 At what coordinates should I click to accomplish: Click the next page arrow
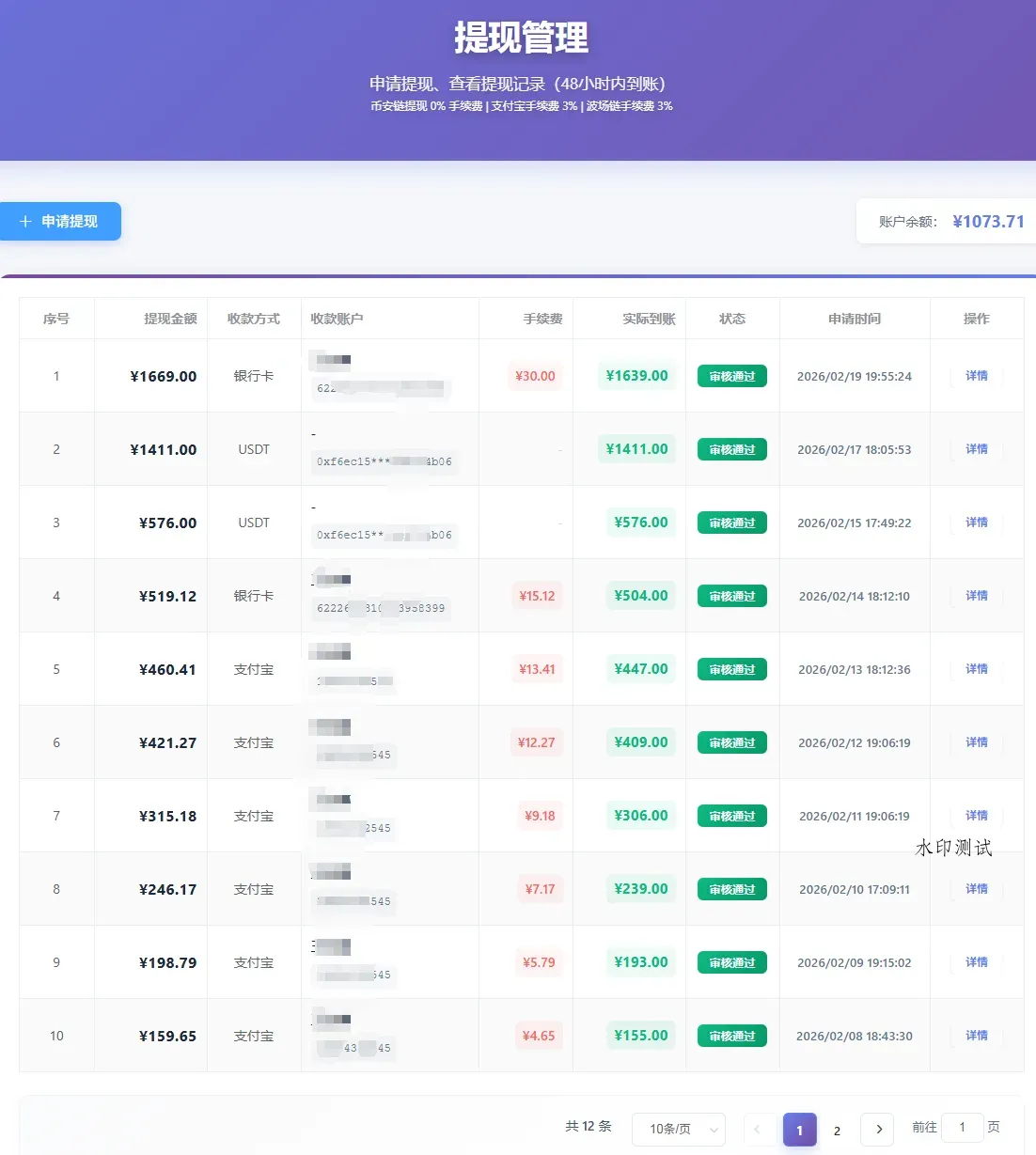pyautogui.click(x=876, y=1130)
